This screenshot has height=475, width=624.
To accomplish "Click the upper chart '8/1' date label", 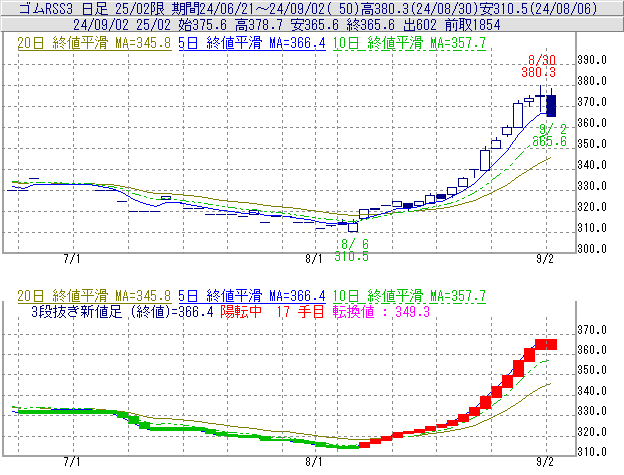I will [314, 259].
